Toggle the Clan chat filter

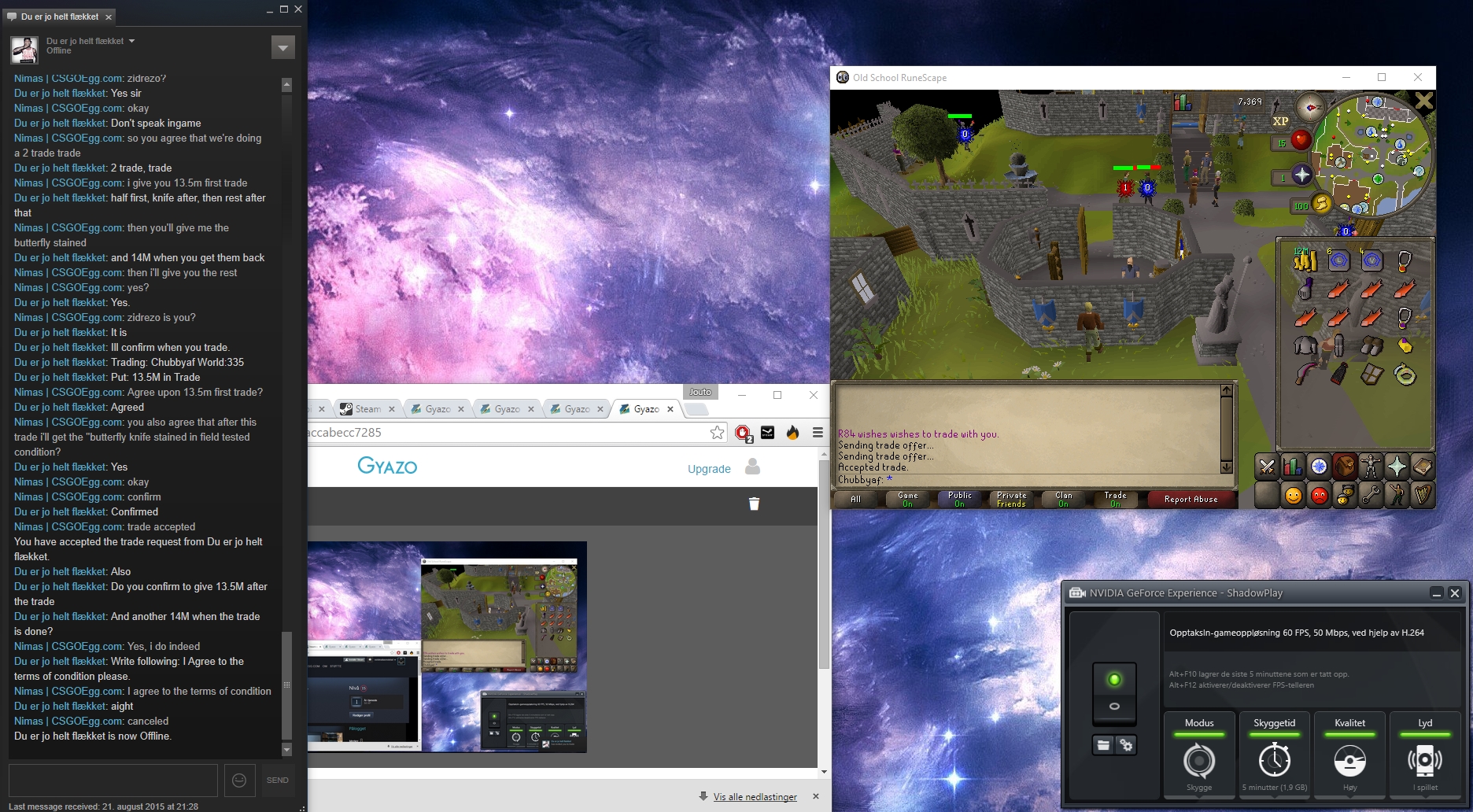[x=1063, y=499]
